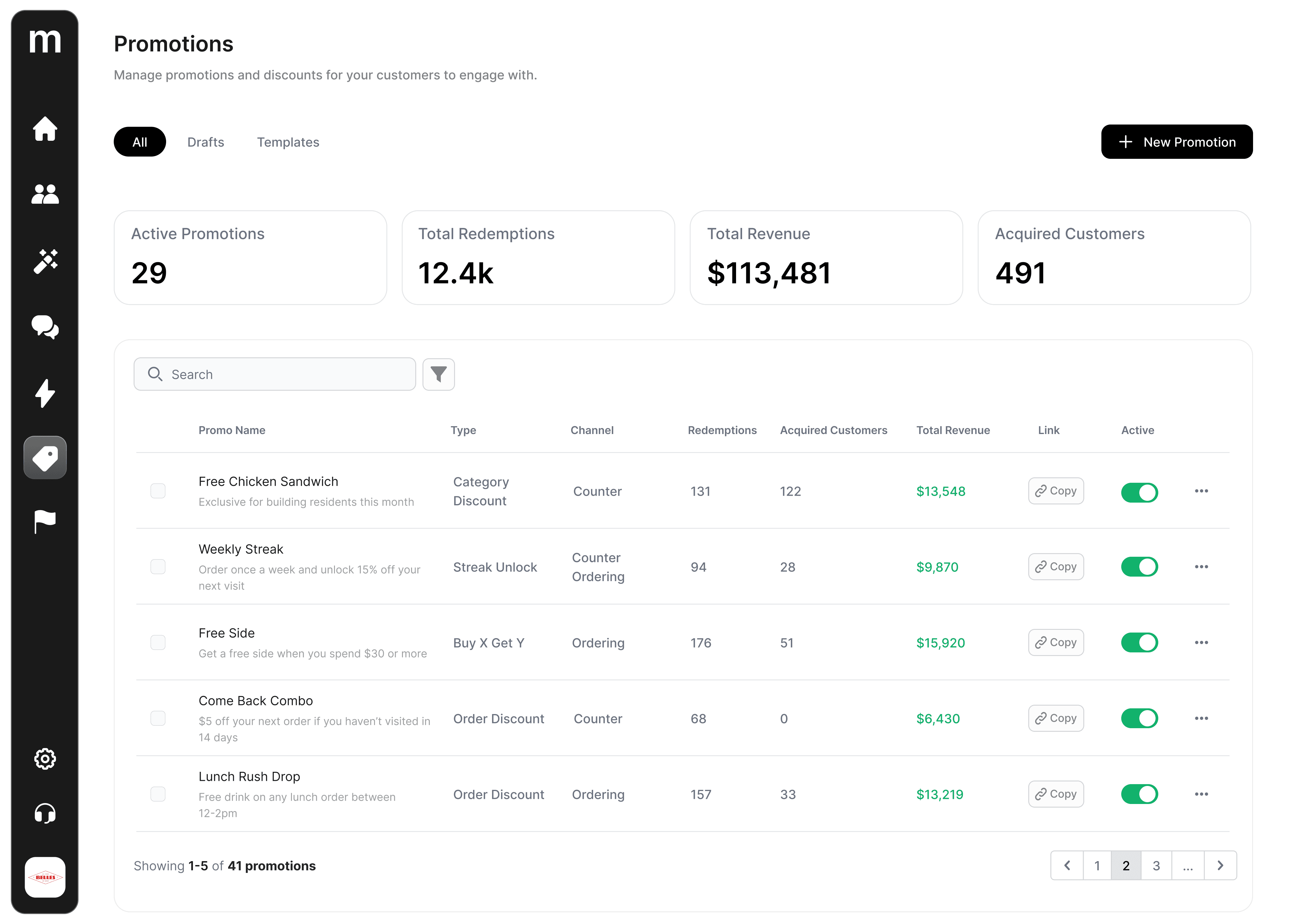The image size is (1300, 924).
Task: Switch to the Drafts tab
Action: pos(206,142)
